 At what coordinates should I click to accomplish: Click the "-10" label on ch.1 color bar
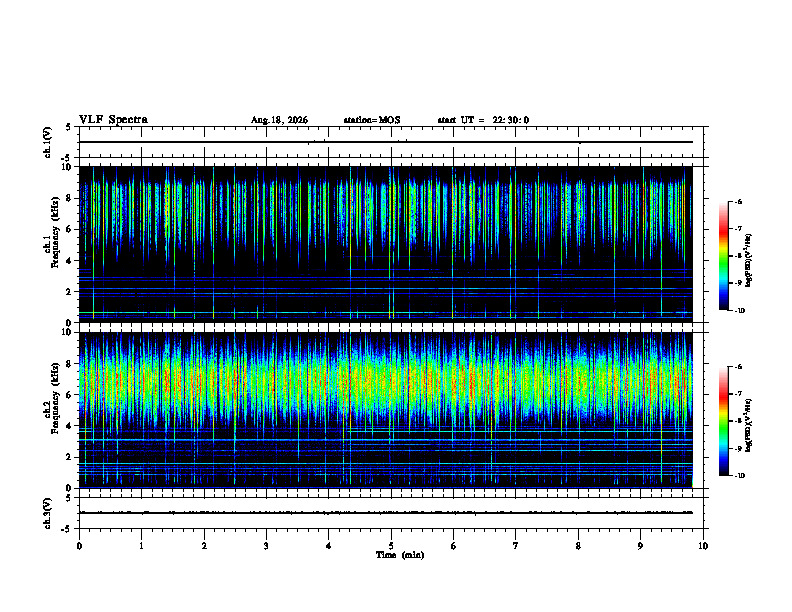(x=739, y=311)
